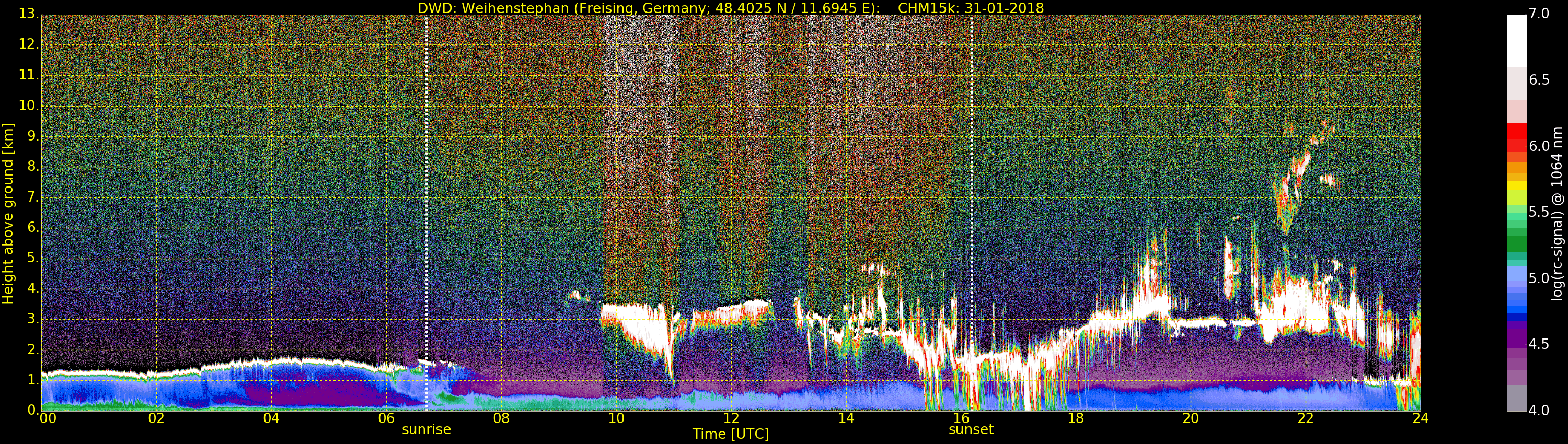Click the 'Time [UTC]' axis label
The image size is (1568, 444).
coord(731,434)
